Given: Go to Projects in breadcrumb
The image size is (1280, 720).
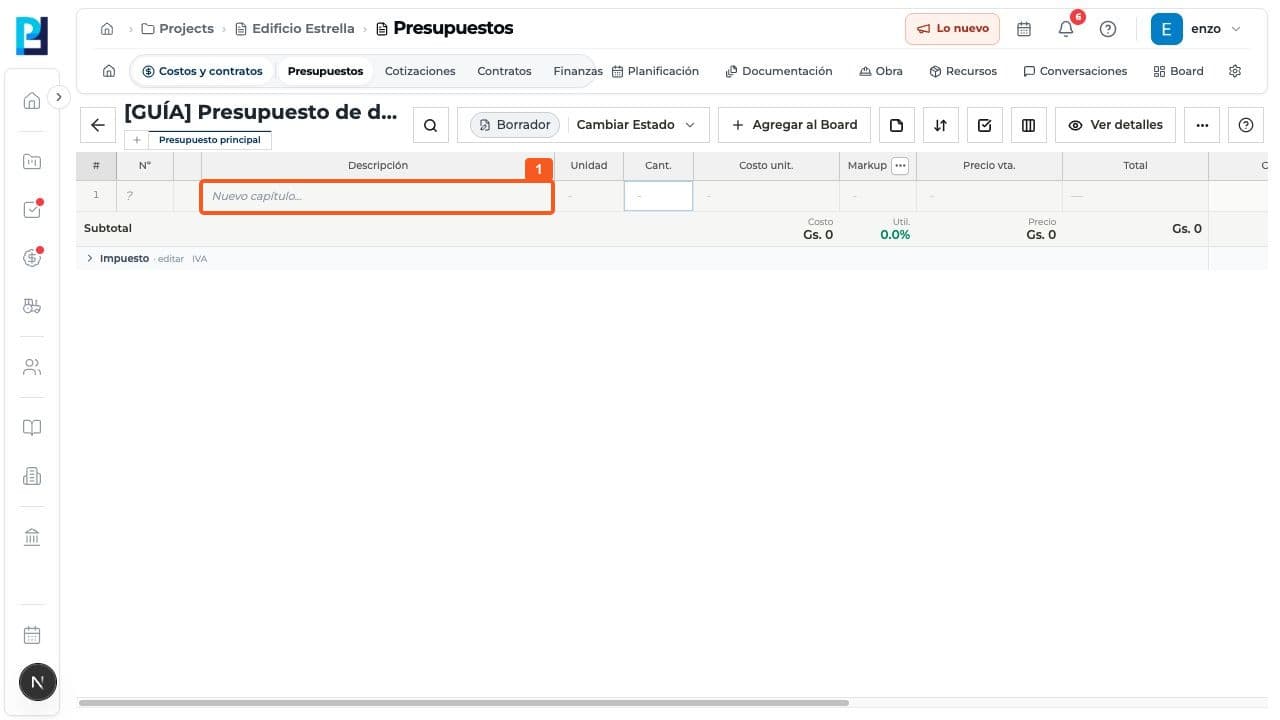Looking at the screenshot, I should 177,28.
